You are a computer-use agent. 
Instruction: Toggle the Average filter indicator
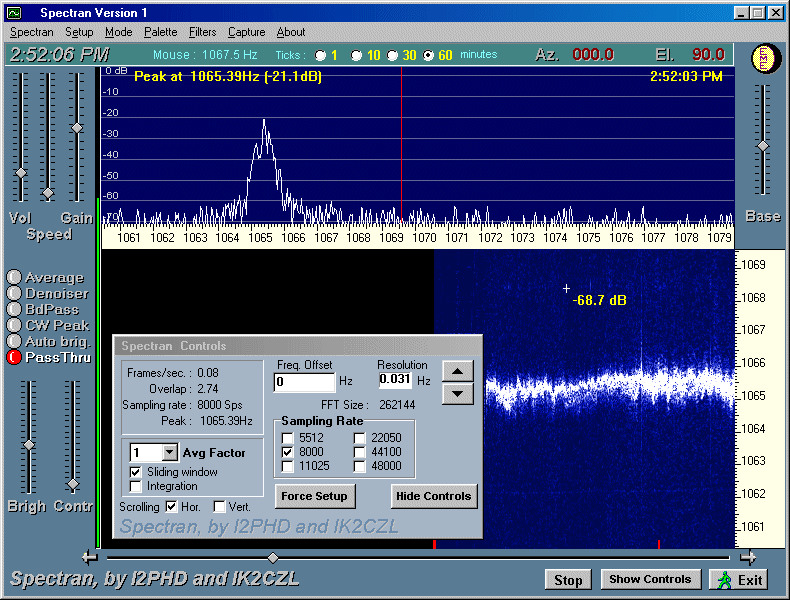[x=14, y=277]
